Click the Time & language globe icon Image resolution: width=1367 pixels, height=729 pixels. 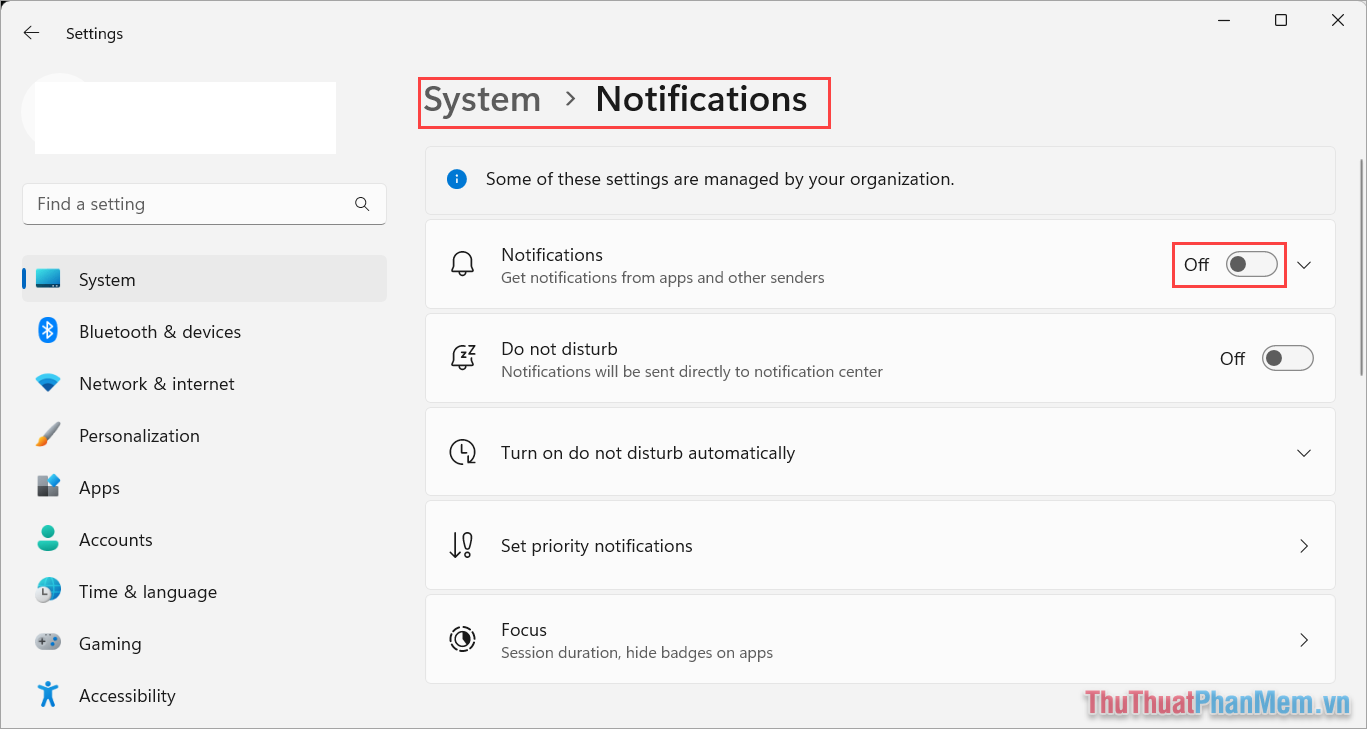[x=47, y=591]
